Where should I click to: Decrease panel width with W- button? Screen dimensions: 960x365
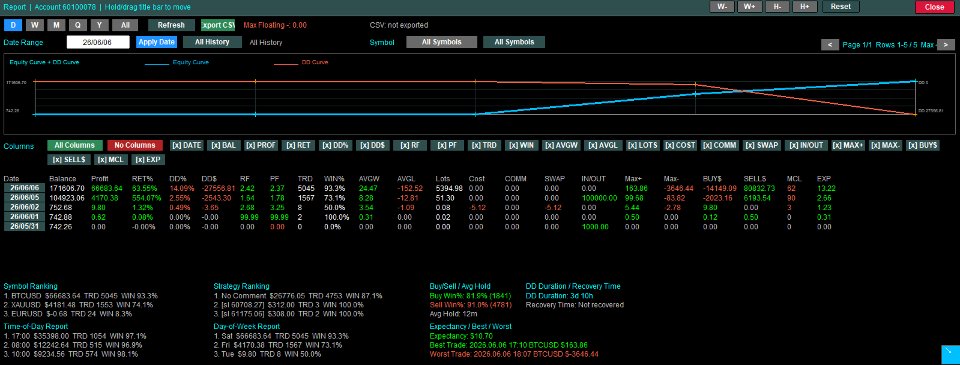pyautogui.click(x=722, y=7)
